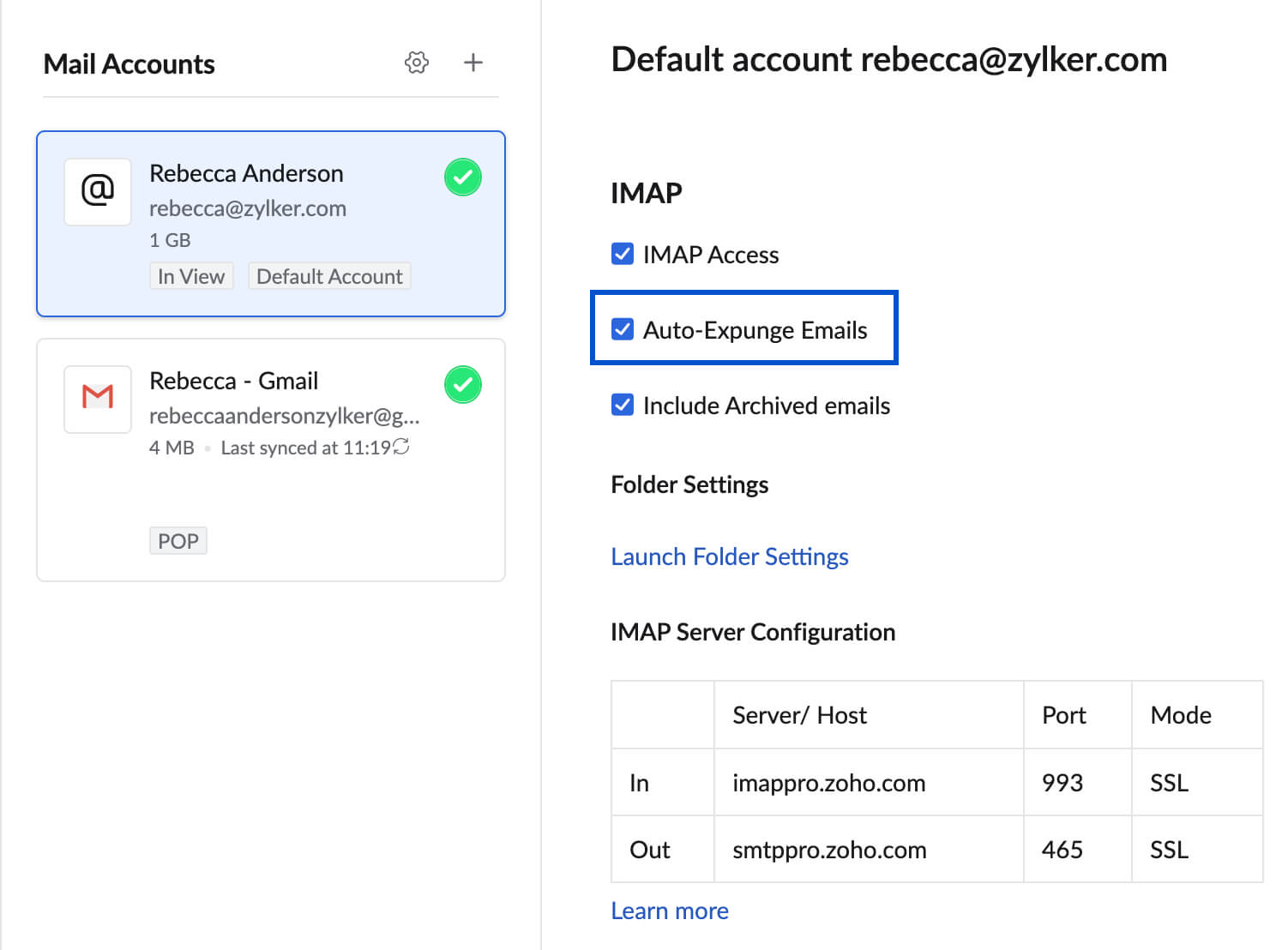
Task: Uncheck Auto-Expunge Emails checkbox
Action: (x=623, y=329)
